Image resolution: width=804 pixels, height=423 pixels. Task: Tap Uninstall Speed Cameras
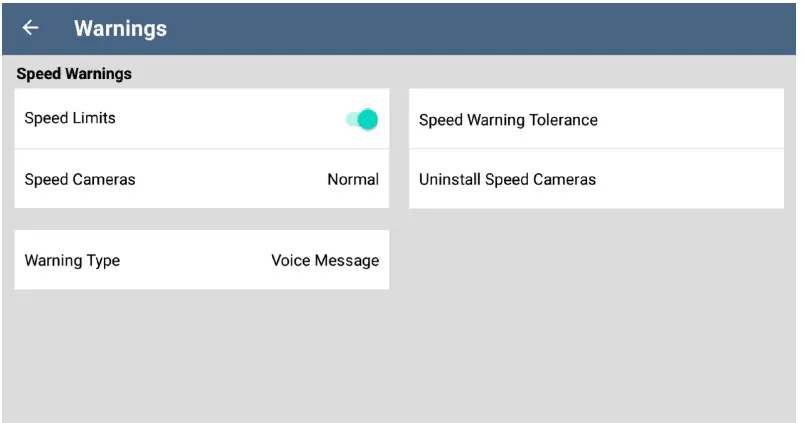pos(507,180)
